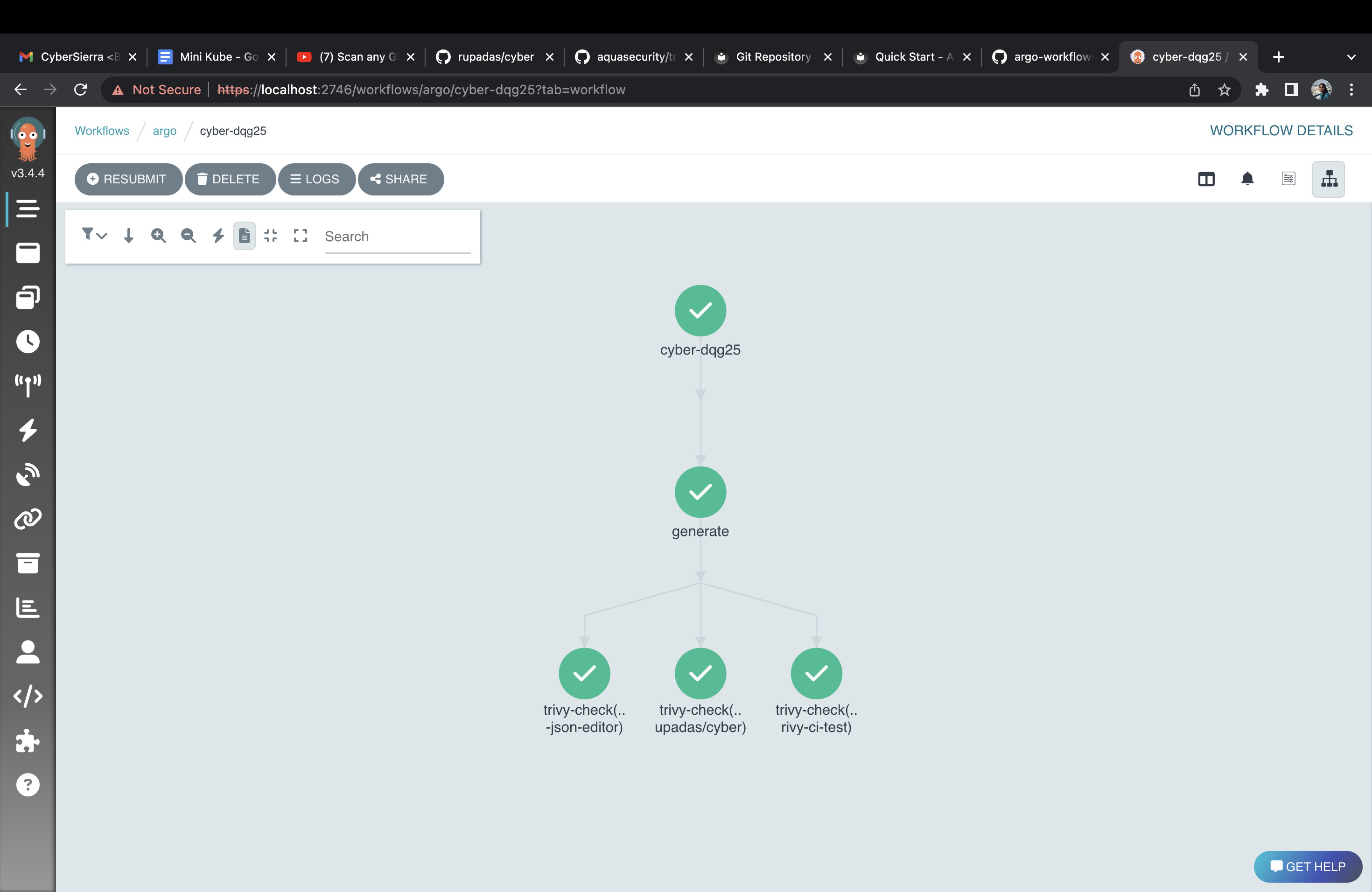Click the Workflows breadcrumb link

point(102,131)
